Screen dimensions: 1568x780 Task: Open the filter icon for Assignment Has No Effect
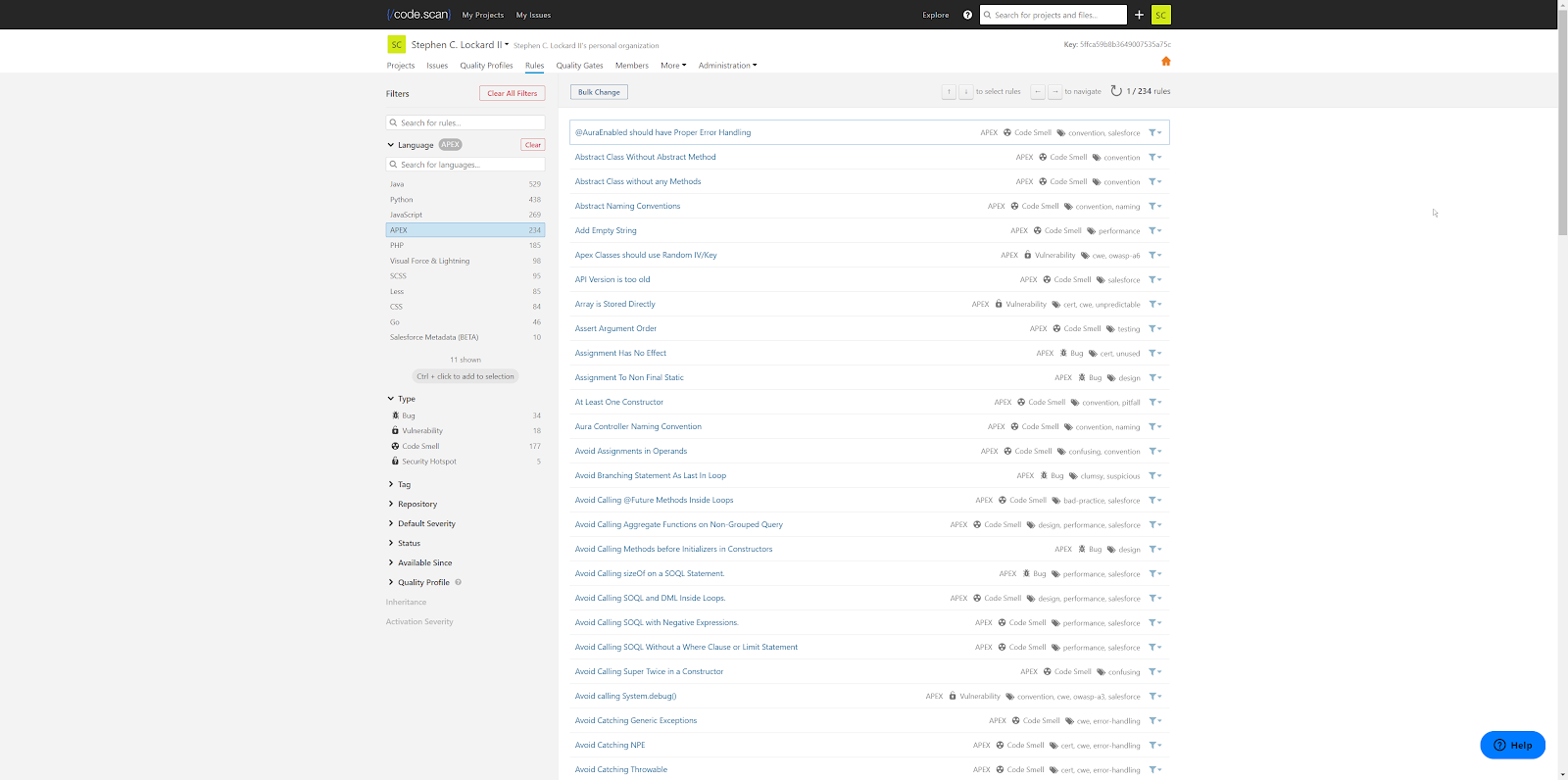pos(1155,353)
